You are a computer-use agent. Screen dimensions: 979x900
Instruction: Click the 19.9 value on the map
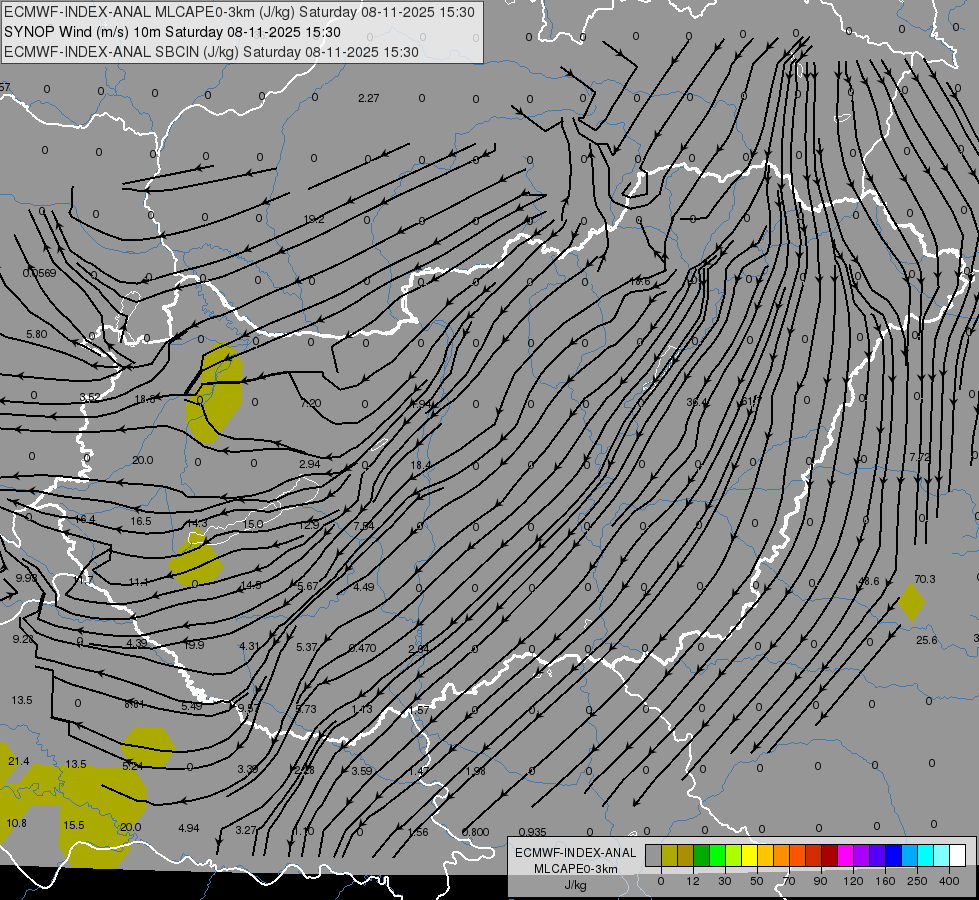194,645
